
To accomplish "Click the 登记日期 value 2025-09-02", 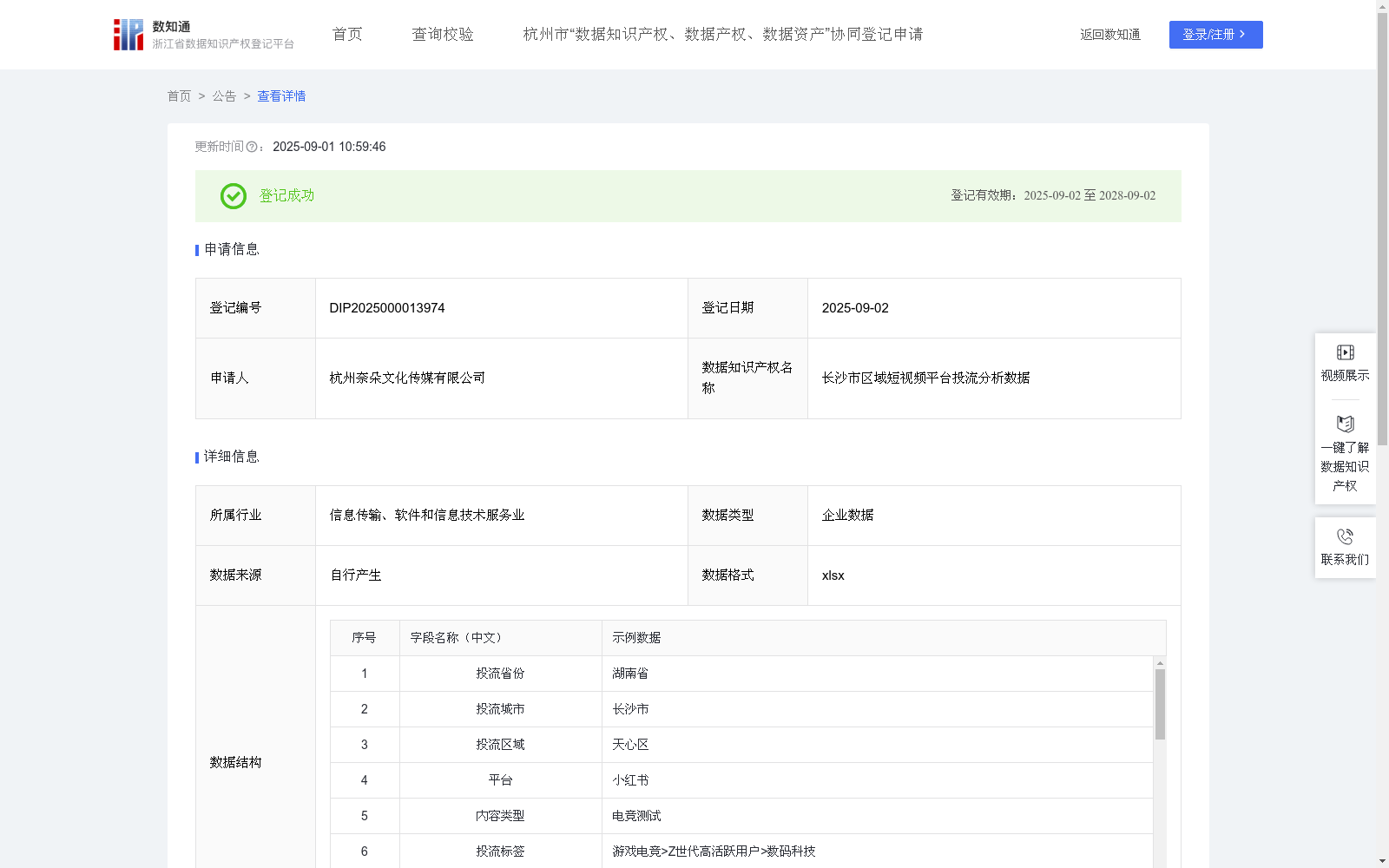I will tap(855, 308).
